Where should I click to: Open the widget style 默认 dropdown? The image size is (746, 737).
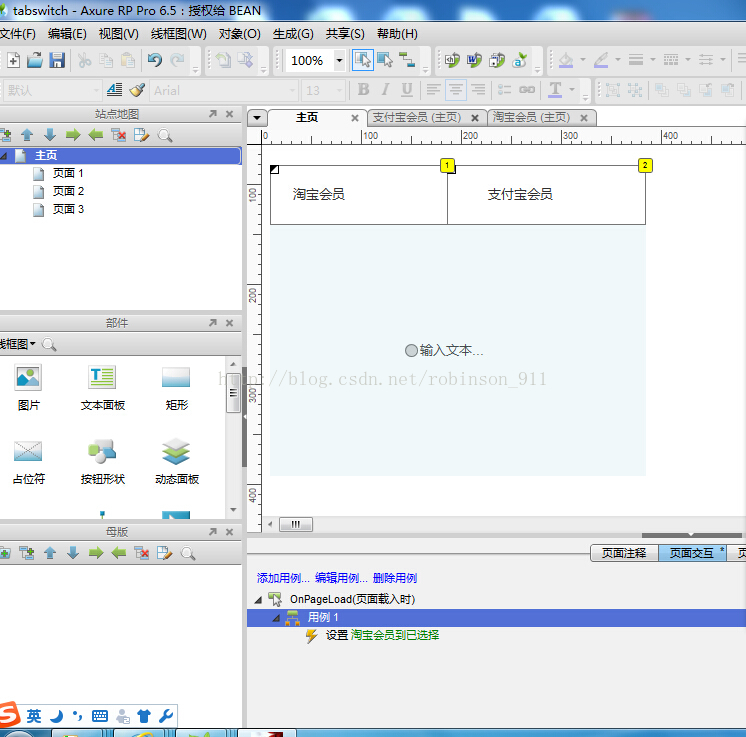coord(96,90)
